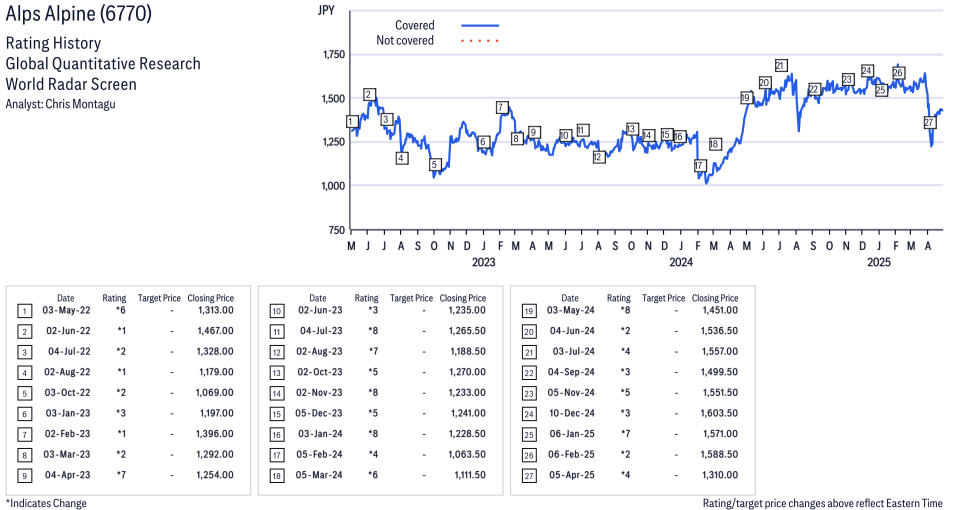
Task: Click the 1,000 y-axis label
Action: (x=333, y=186)
